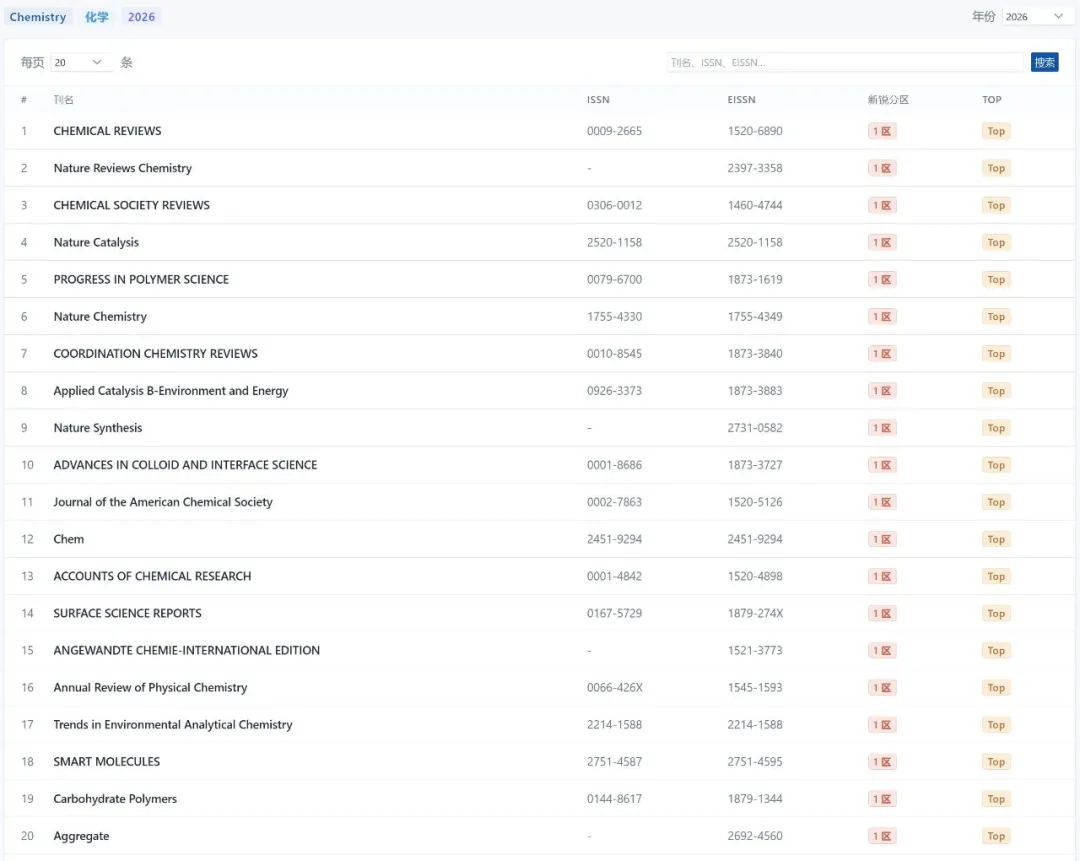The image size is (1080, 861).
Task: Open CHEMICAL REVIEWS journal entry
Action: [x=107, y=131]
